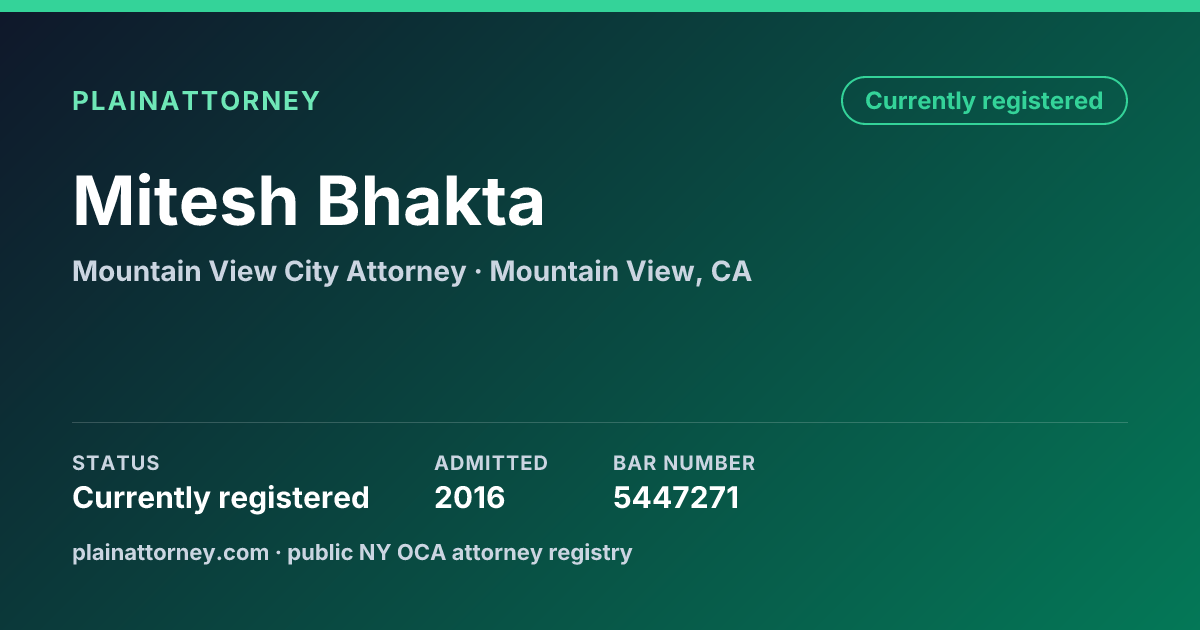This screenshot has width=1200, height=630.
Task: Select the admission year 2016
Action: 470,497
